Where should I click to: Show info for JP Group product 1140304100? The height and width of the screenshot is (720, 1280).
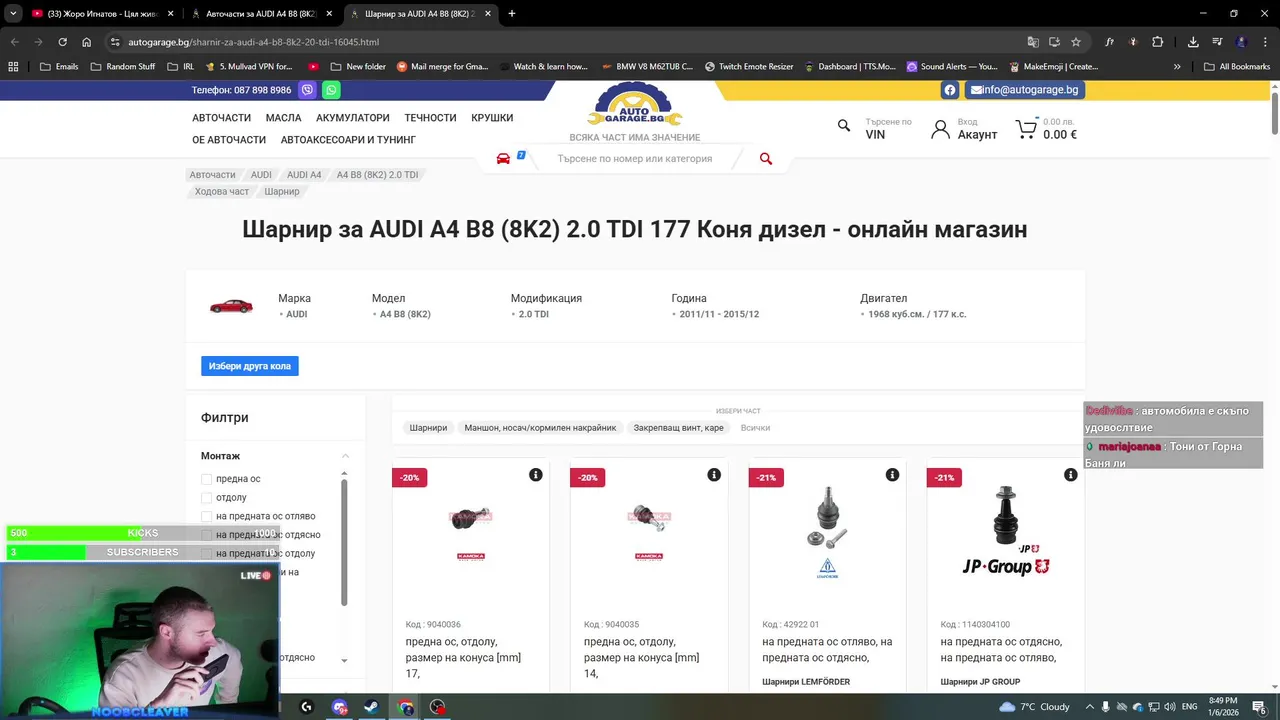point(1070,475)
